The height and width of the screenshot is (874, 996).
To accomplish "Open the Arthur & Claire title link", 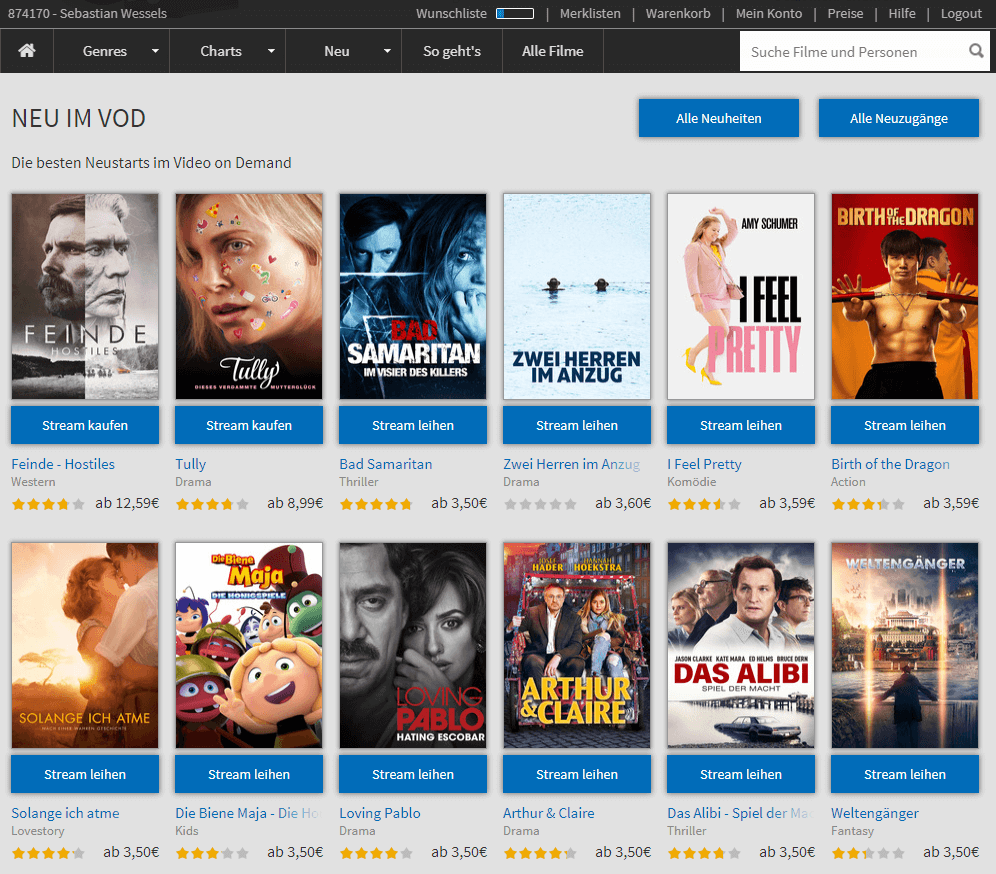I will tap(549, 813).
